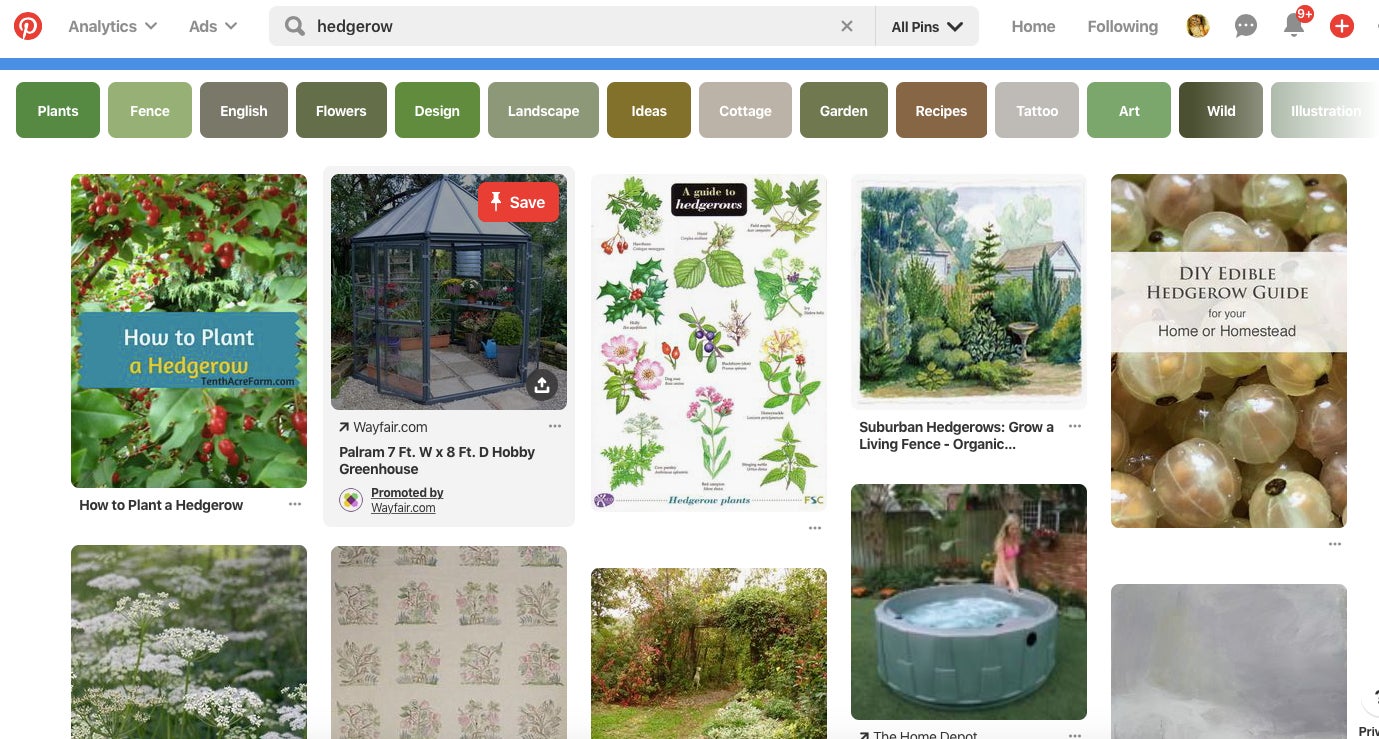Select the green Plants filter chip
1379x739 pixels.
pyautogui.click(x=58, y=111)
